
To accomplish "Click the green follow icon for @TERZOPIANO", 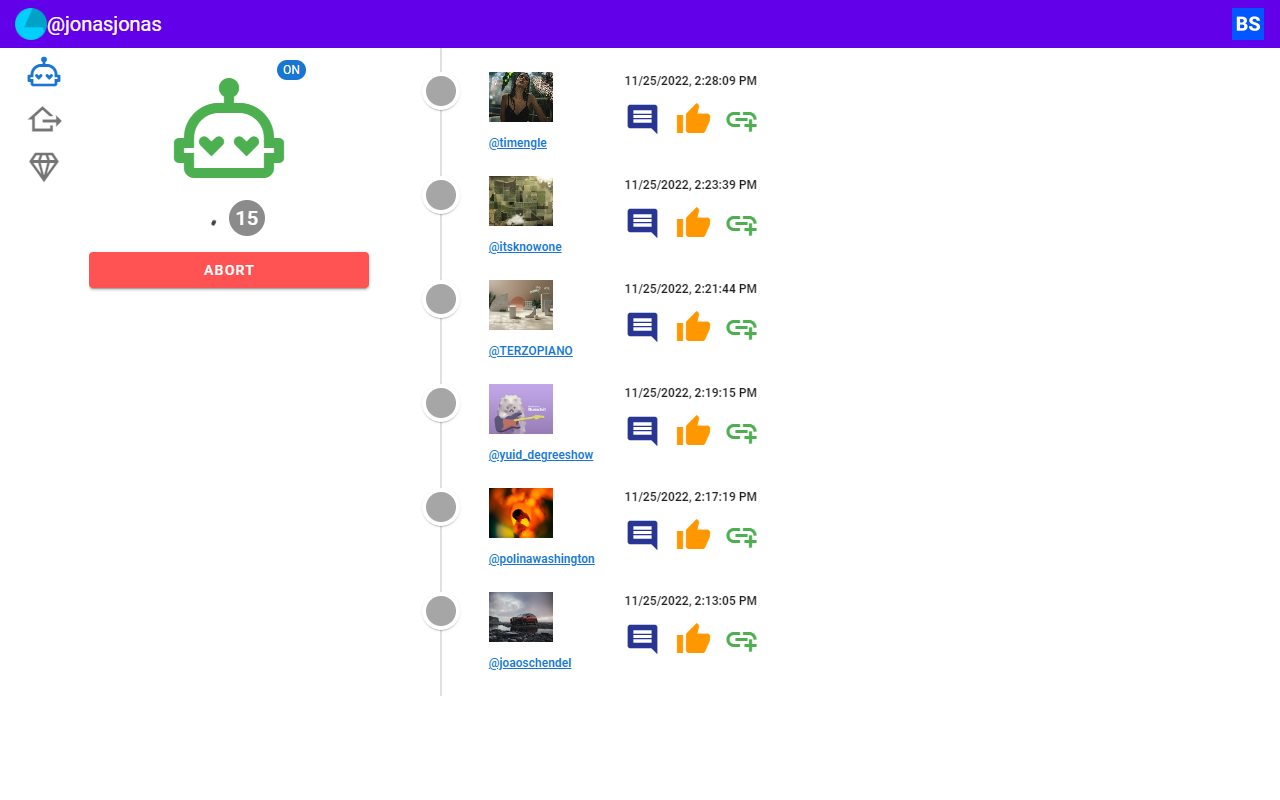I will coord(741,327).
